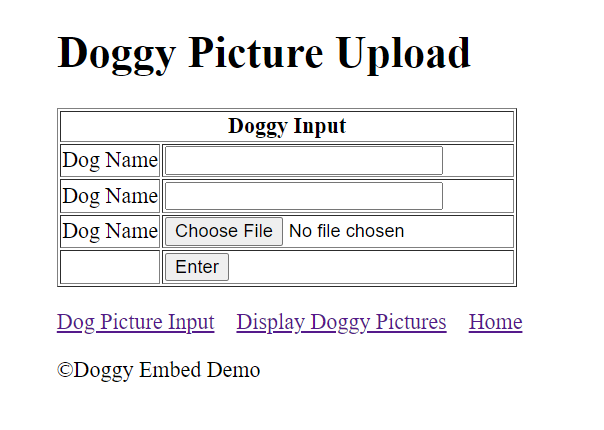The height and width of the screenshot is (430, 604).
Task: Click the word Picture in main heading
Action: [x=255, y=52]
